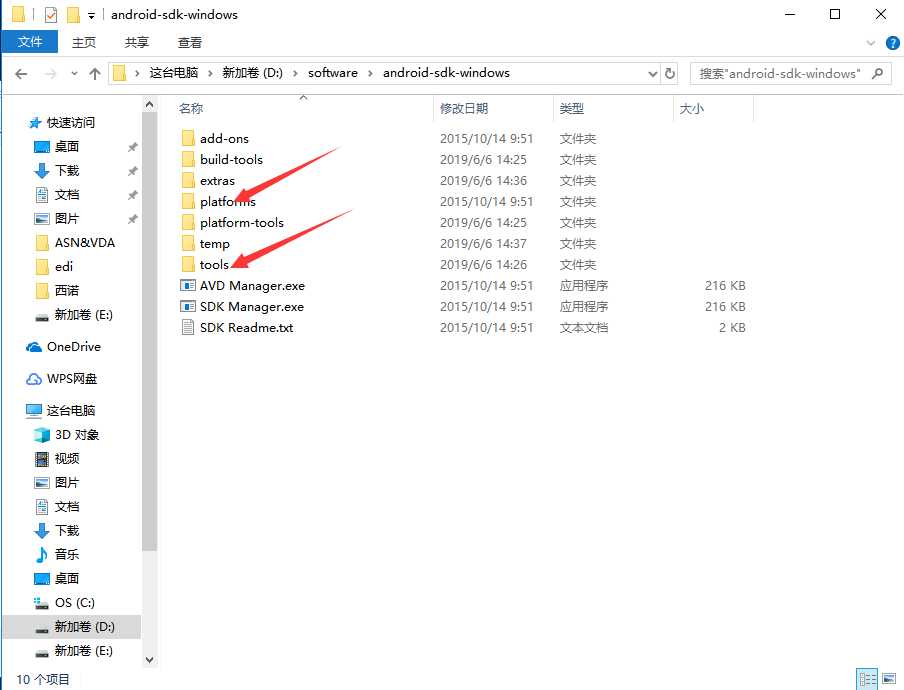Screen dimensions: 904x690
Task: Switch to the 查看 ribbon tab
Action: pyautogui.click(x=190, y=42)
